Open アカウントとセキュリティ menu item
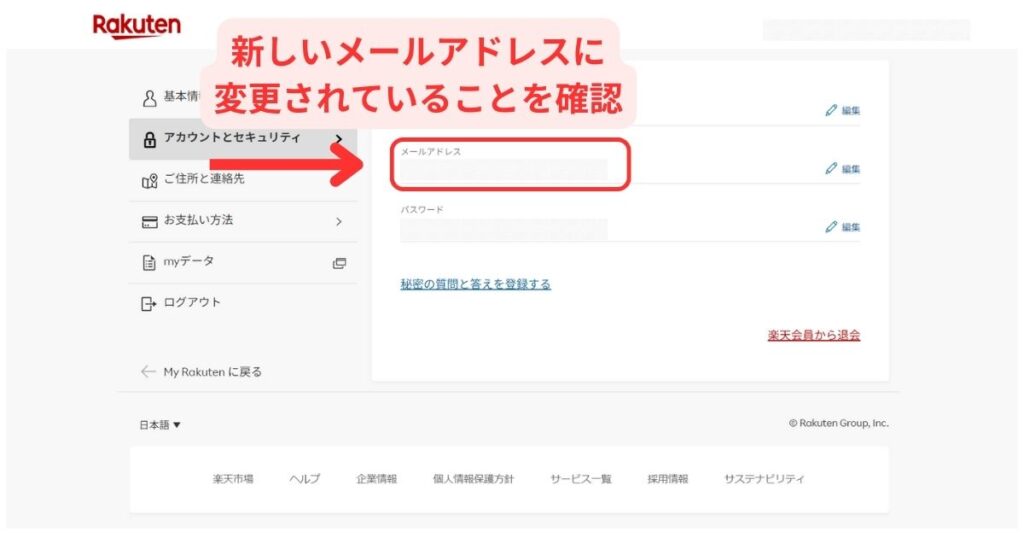The width and height of the screenshot is (1024, 538). 243,139
